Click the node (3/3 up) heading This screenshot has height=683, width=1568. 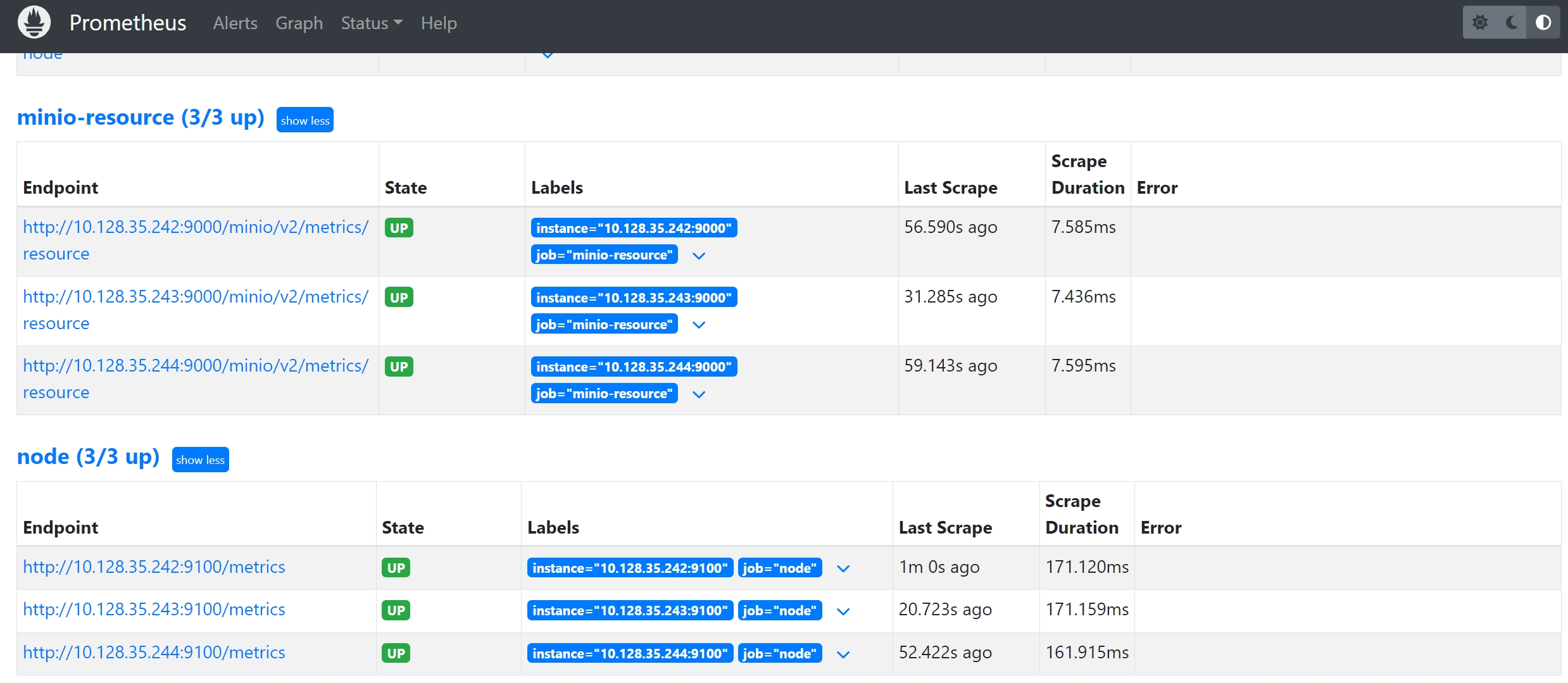click(88, 457)
